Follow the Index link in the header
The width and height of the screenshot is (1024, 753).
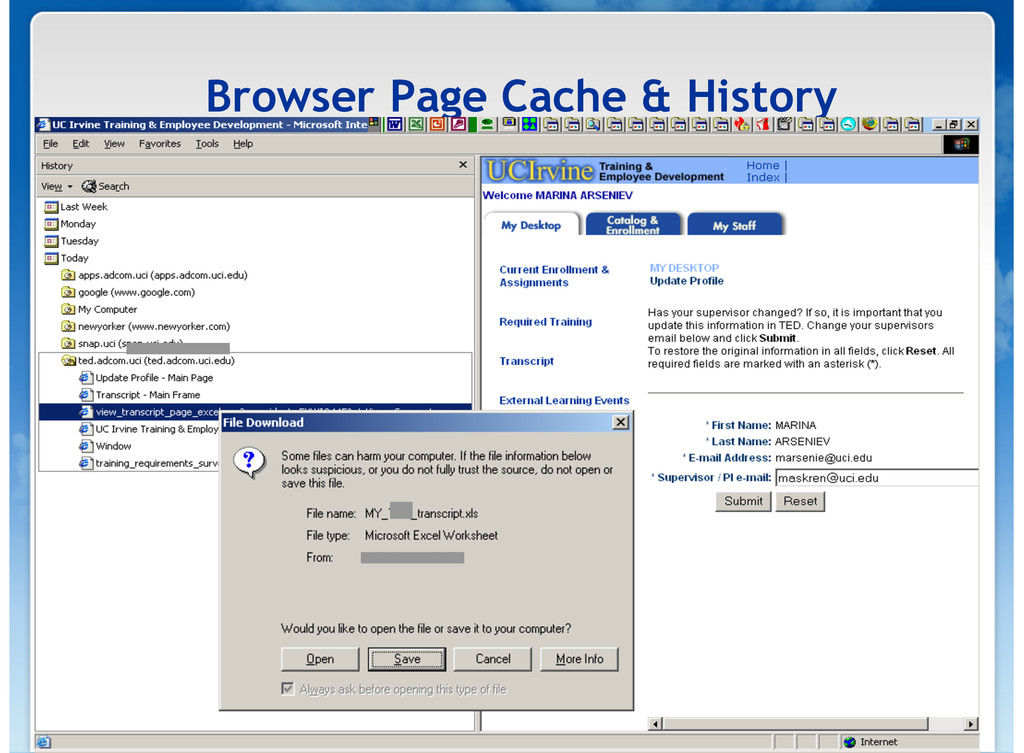click(x=763, y=177)
